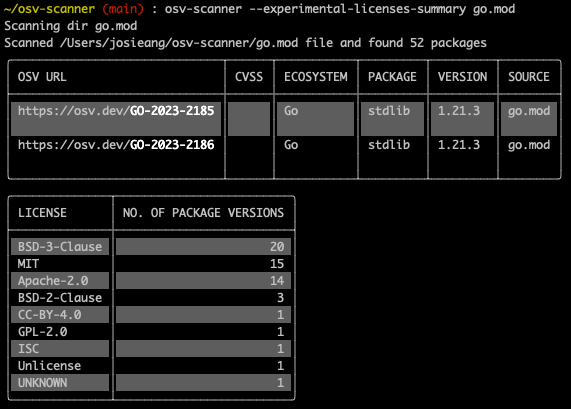Select the BSD-3-Clause license row
The image size is (571, 409).
pos(151,247)
